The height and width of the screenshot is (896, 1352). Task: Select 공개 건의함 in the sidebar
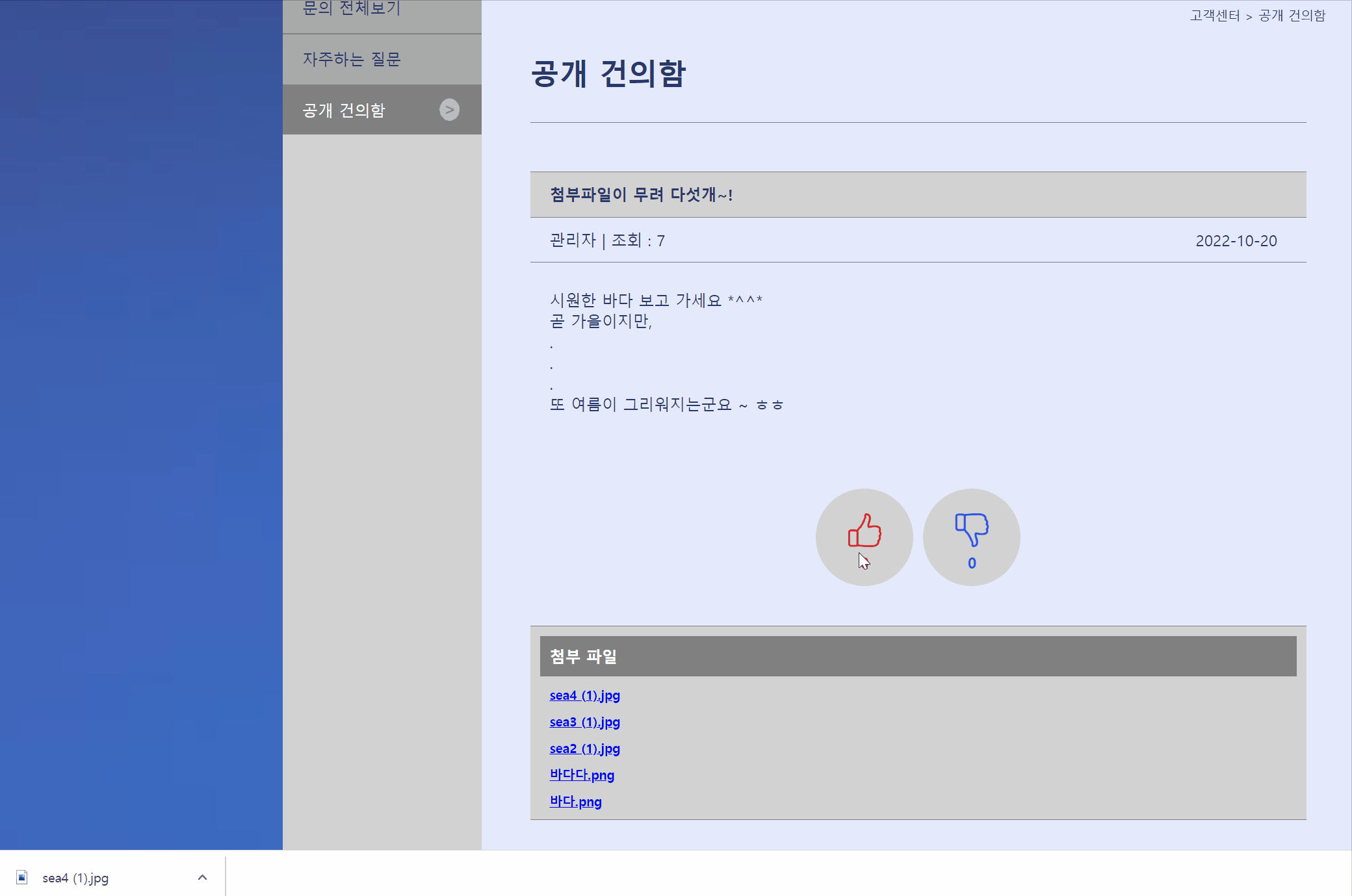pos(343,110)
